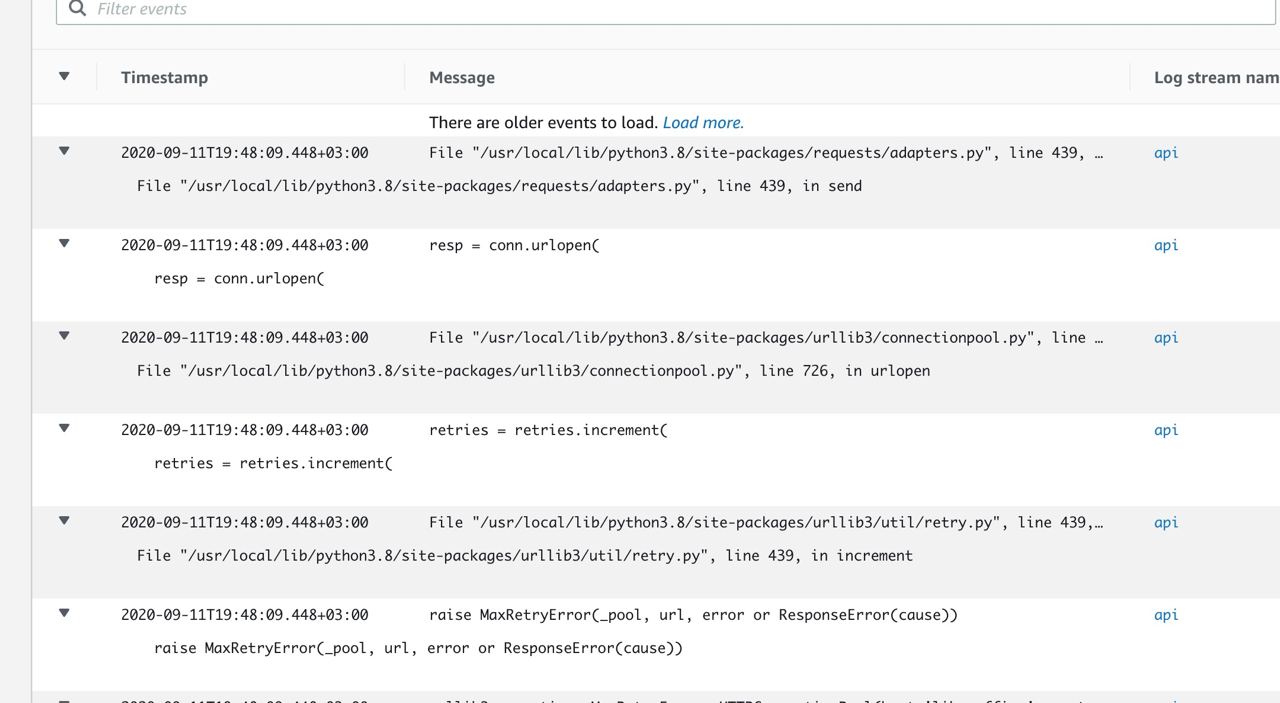Image resolution: width=1280 pixels, height=703 pixels.
Task: Click the Load more link for older events
Action: tap(703, 122)
